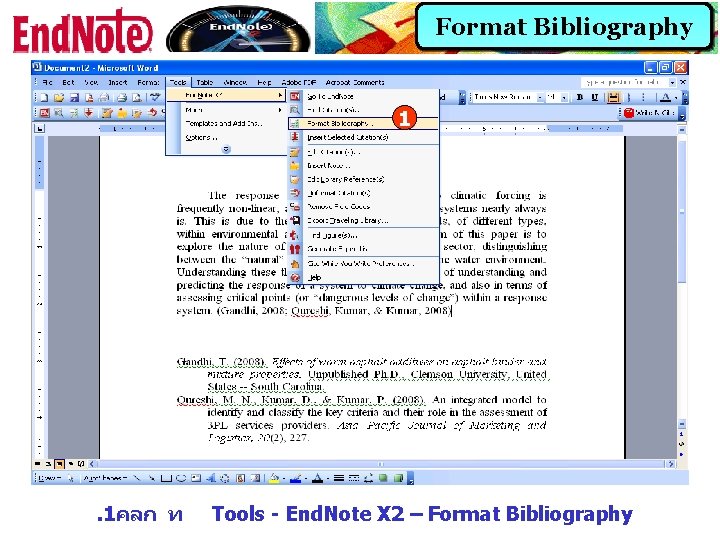Click the red EN EndNote toolbar icon

click(45, 112)
